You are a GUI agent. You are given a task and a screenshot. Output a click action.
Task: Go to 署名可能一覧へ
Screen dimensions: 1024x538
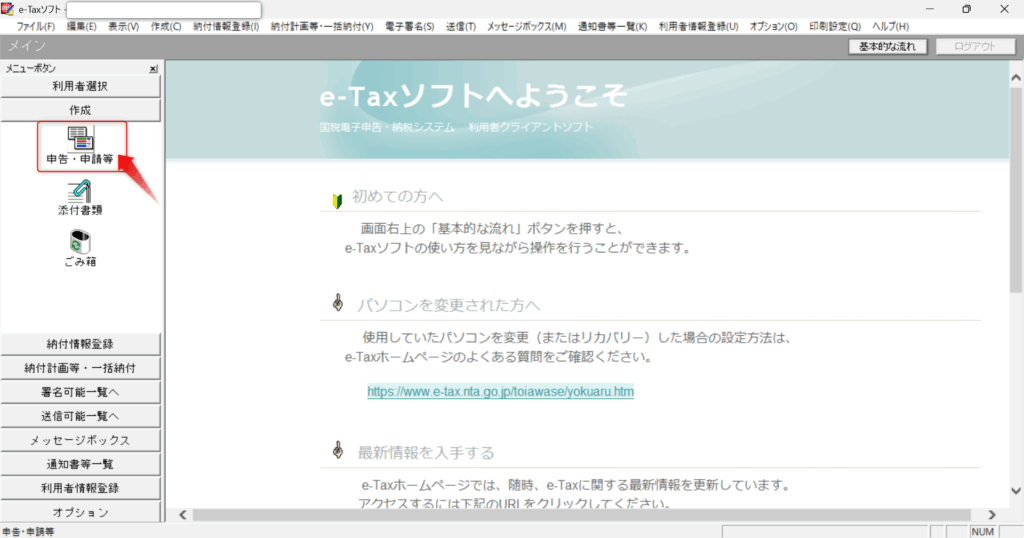[x=80, y=392]
